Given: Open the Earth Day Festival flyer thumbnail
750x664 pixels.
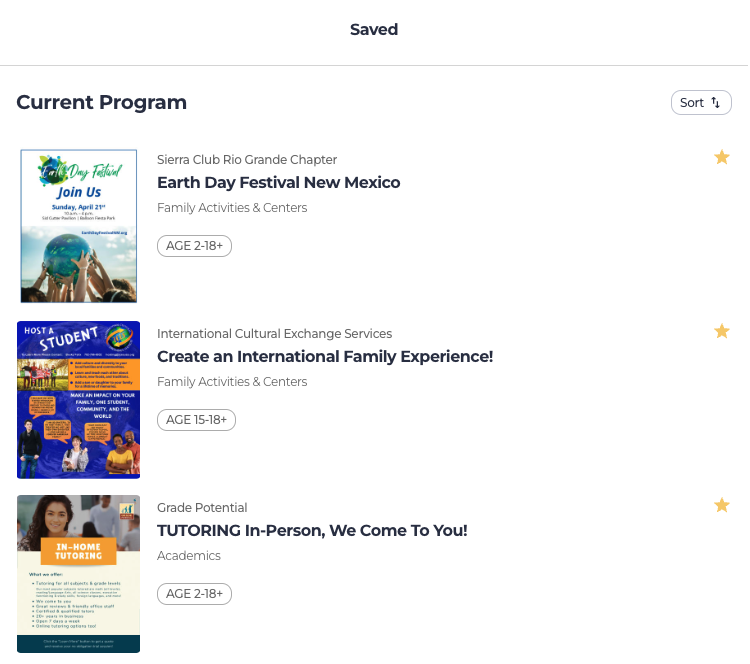Looking at the screenshot, I should [79, 226].
